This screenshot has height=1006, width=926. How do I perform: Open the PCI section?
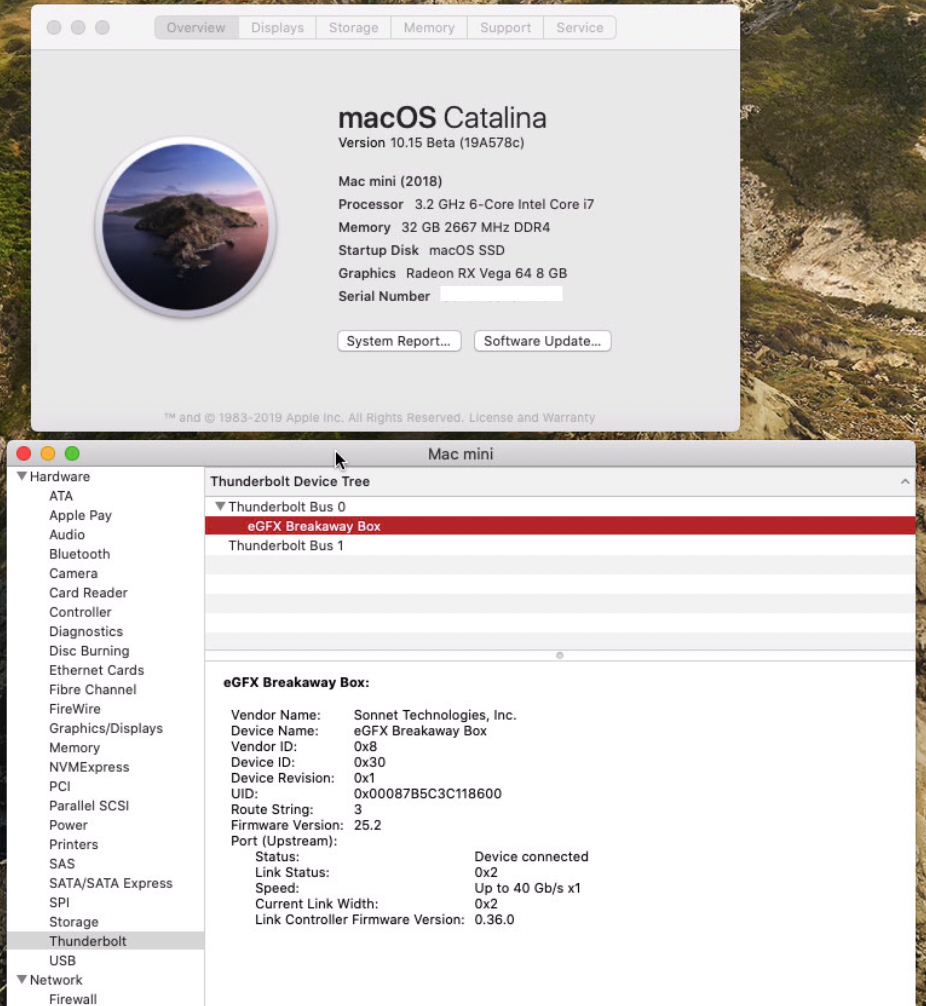60,786
